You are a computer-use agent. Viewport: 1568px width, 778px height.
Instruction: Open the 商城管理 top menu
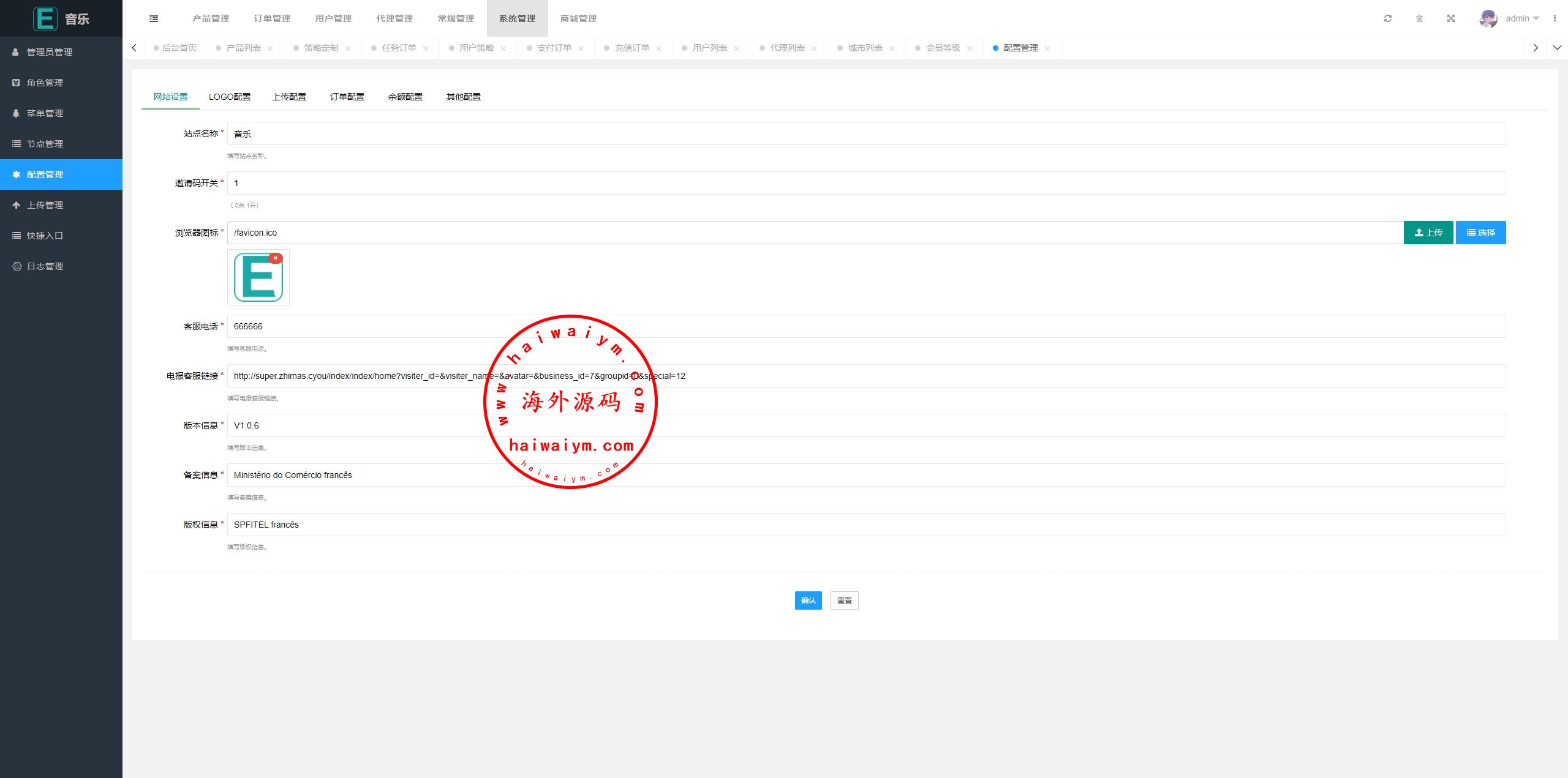tap(578, 18)
